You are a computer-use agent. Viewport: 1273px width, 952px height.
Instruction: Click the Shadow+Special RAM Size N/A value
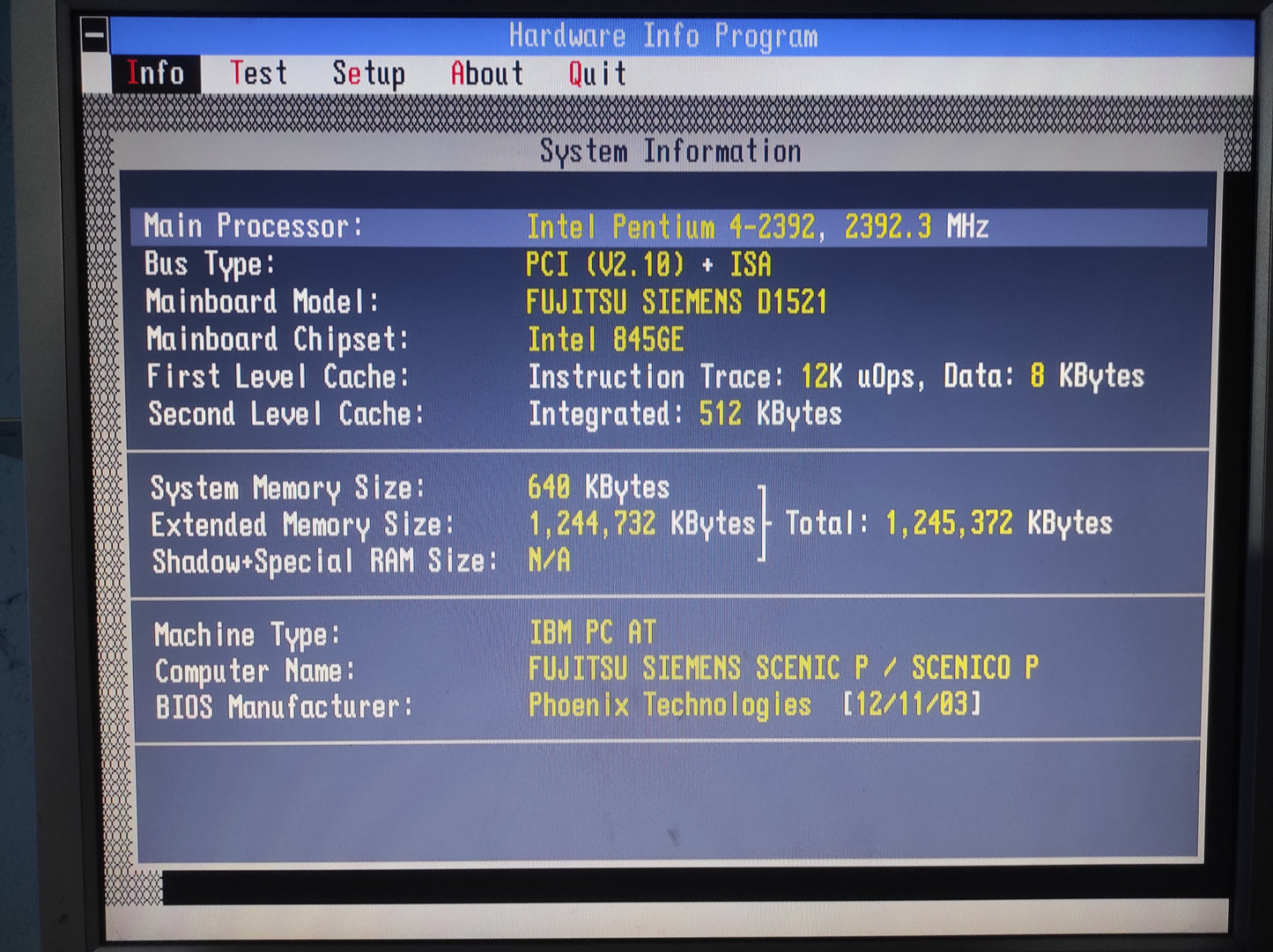click(549, 560)
